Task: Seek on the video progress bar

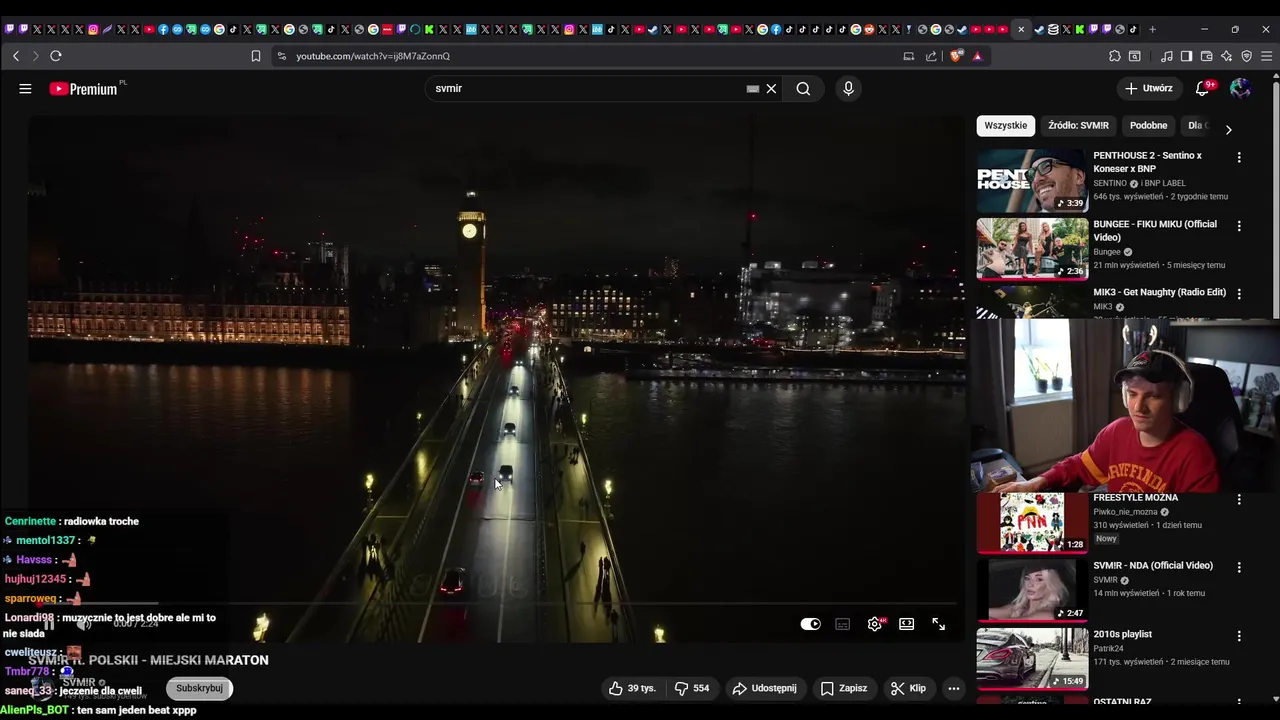Action: coord(495,603)
